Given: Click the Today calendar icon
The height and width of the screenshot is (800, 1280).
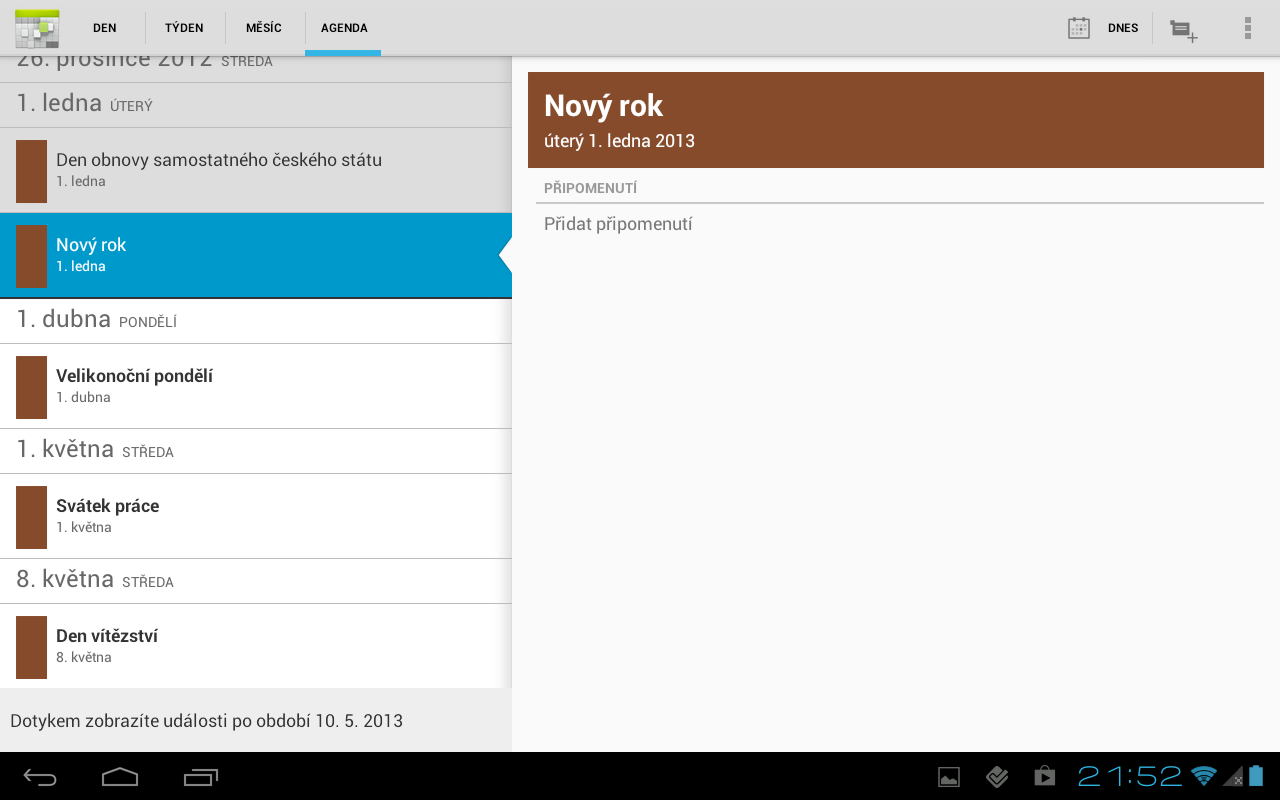Looking at the screenshot, I should coord(1078,28).
